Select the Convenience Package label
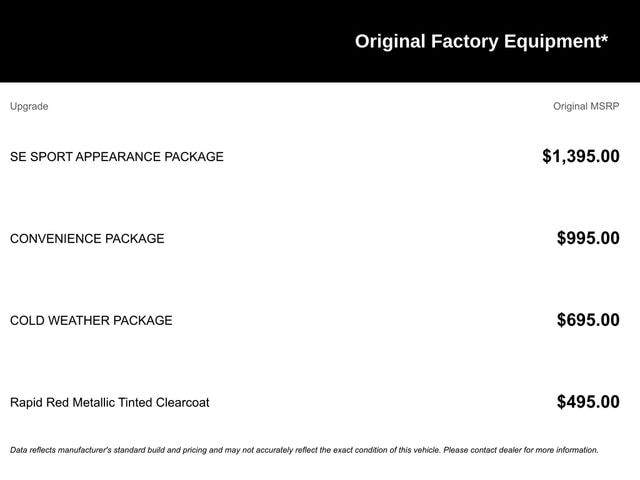 [x=87, y=239]
